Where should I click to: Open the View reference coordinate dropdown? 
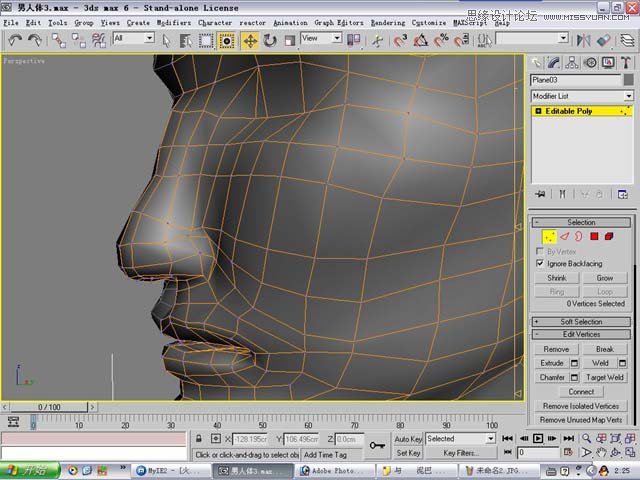(x=323, y=39)
